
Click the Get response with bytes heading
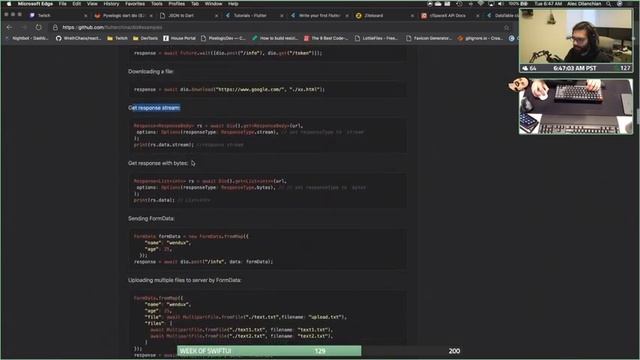158,163
